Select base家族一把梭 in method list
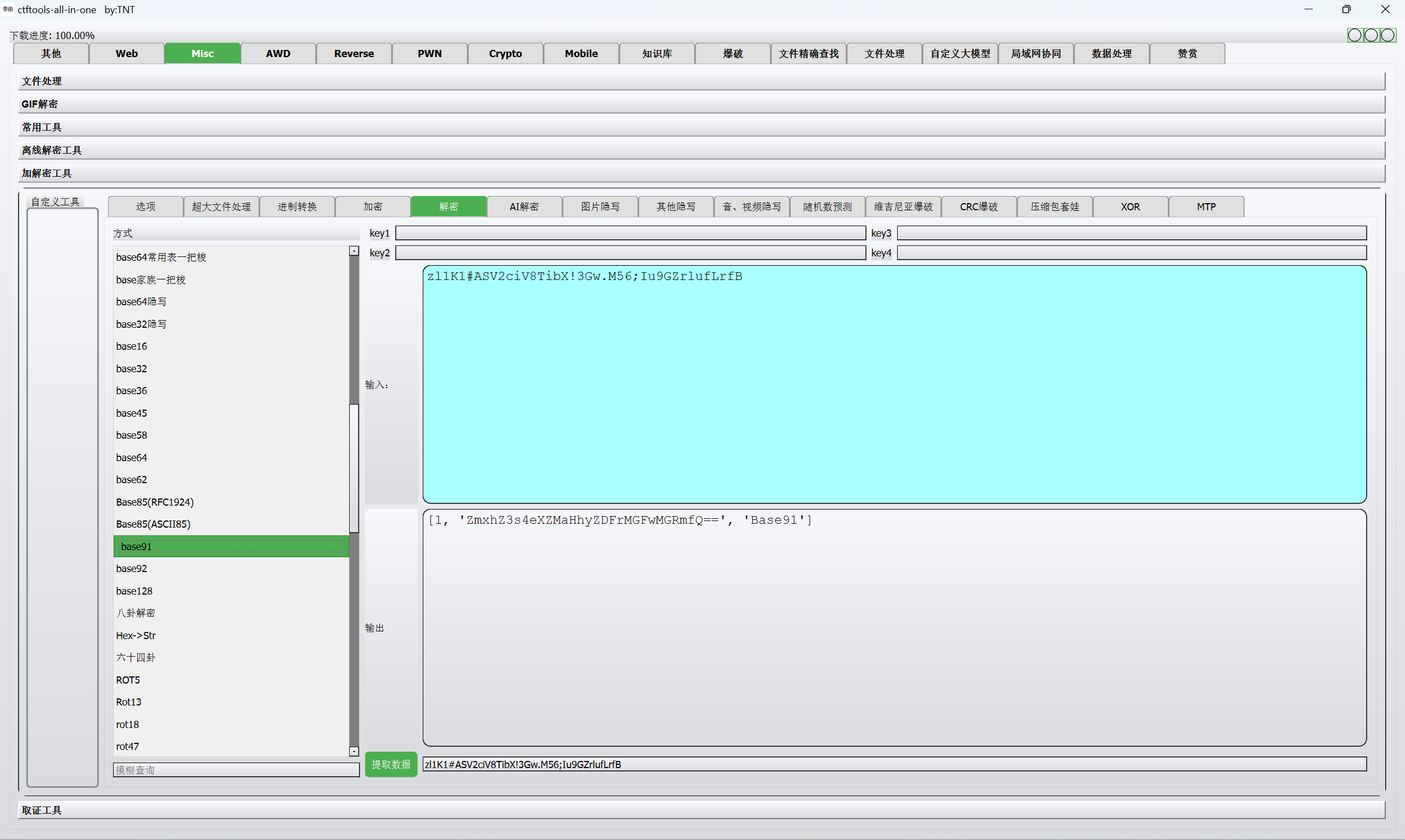This screenshot has height=840, width=1405. (231, 279)
